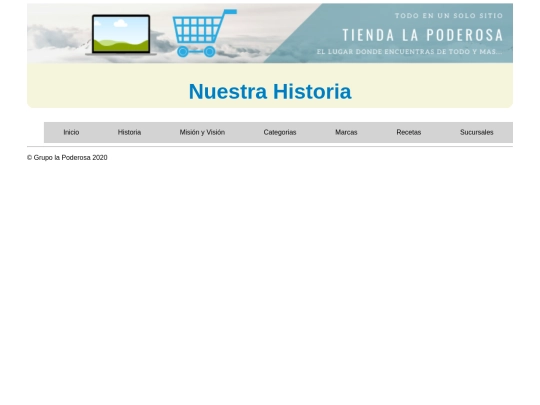The image size is (540, 405).
Task: Click the laptop icon in banner
Action: pos(121,35)
